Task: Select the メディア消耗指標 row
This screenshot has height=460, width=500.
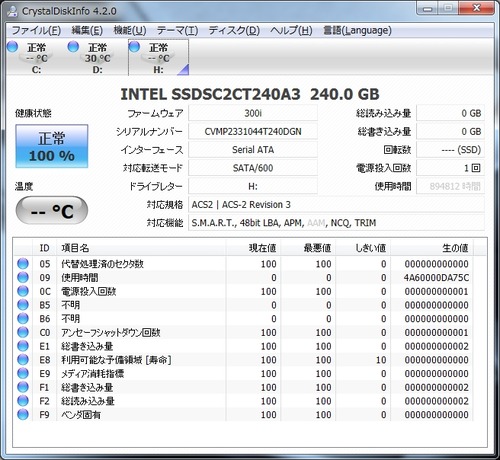Action: 243,373
